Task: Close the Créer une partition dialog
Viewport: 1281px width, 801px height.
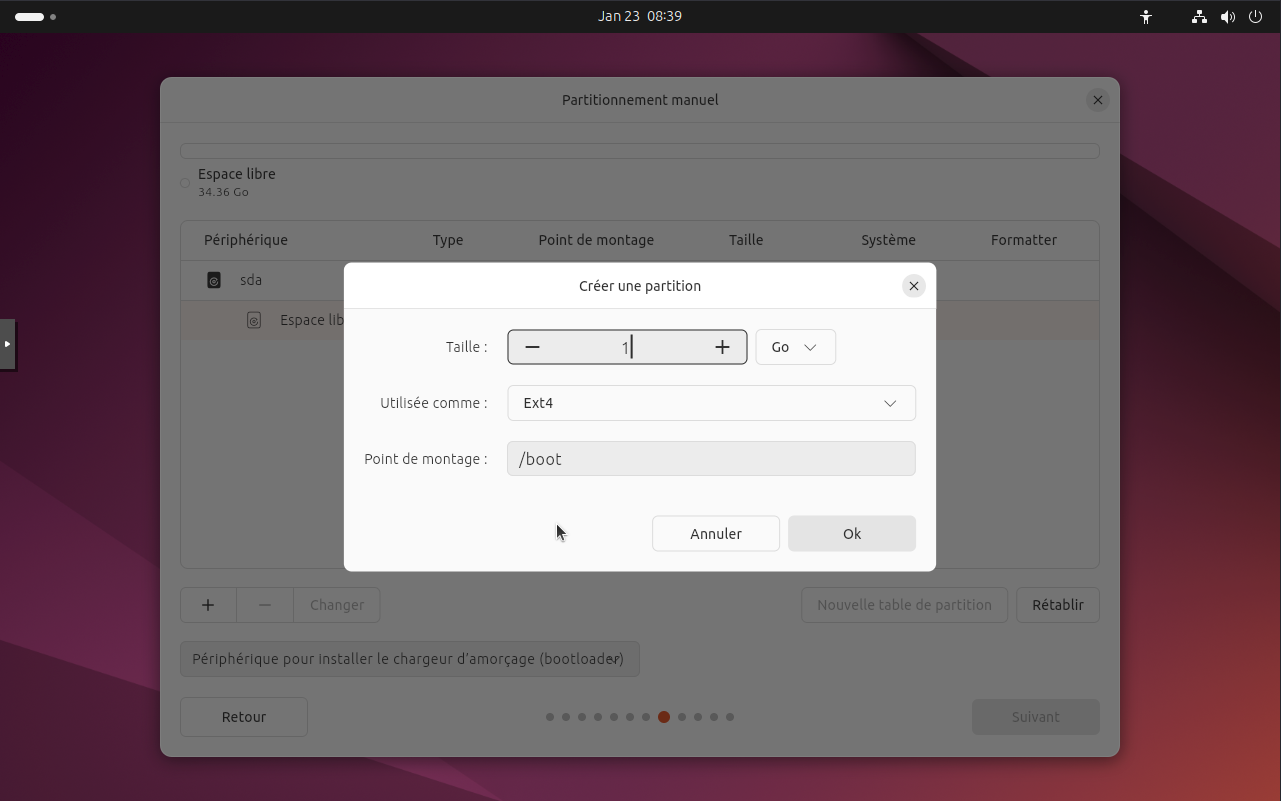Action: tap(913, 286)
